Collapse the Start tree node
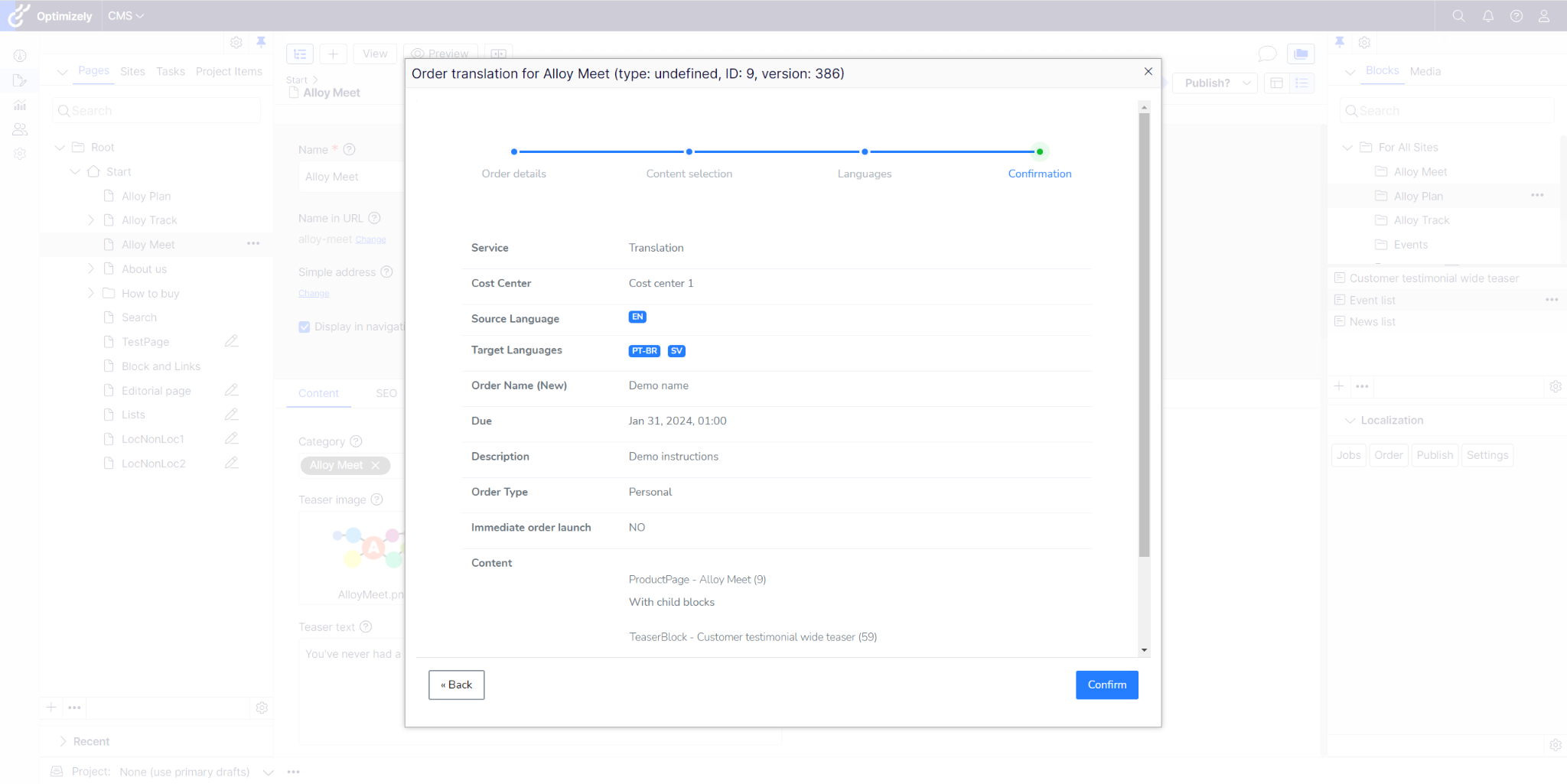Image resolution: width=1567 pixels, height=784 pixels. (x=75, y=171)
